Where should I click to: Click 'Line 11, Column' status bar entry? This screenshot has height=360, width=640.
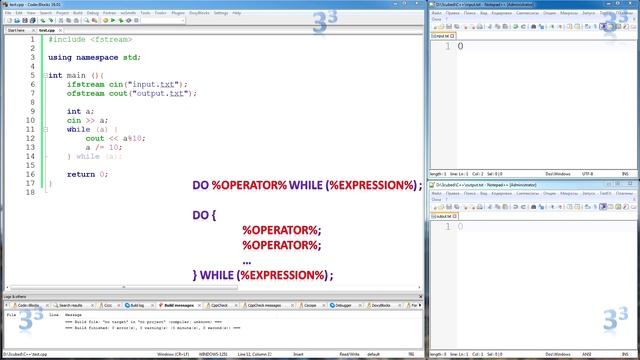click(254, 354)
